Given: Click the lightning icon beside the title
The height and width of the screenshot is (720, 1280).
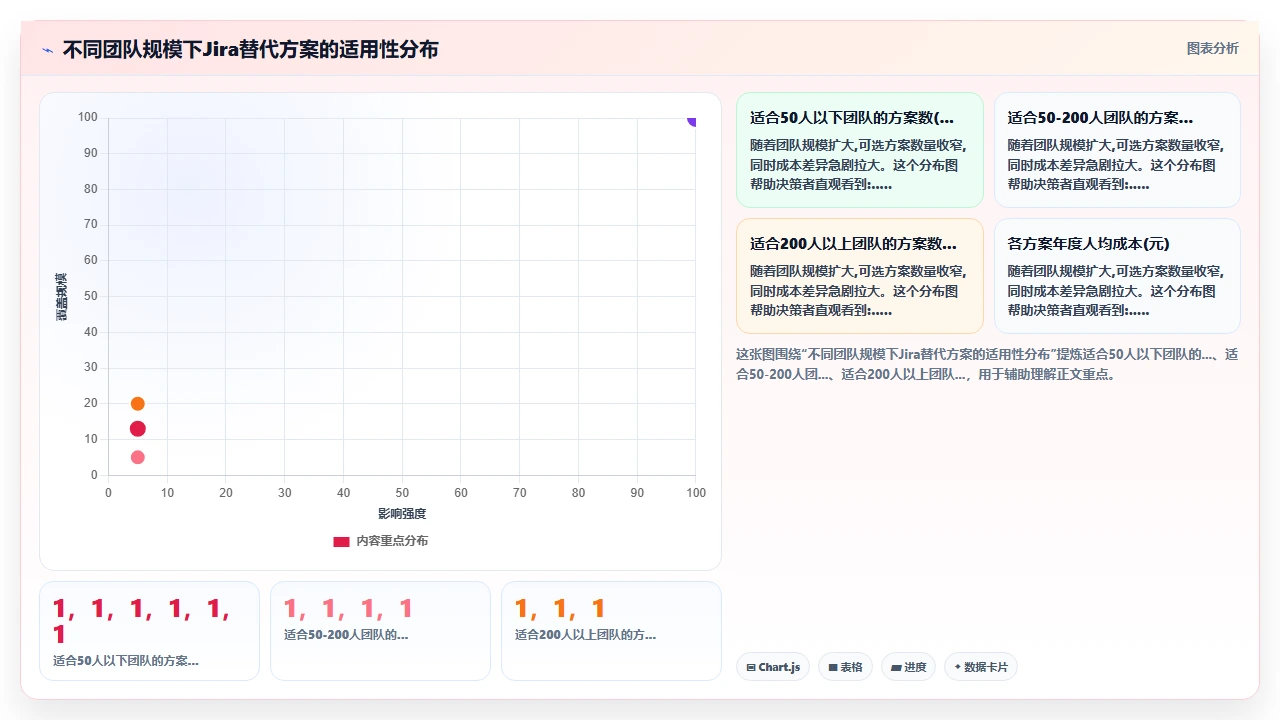Looking at the screenshot, I should (47, 50).
